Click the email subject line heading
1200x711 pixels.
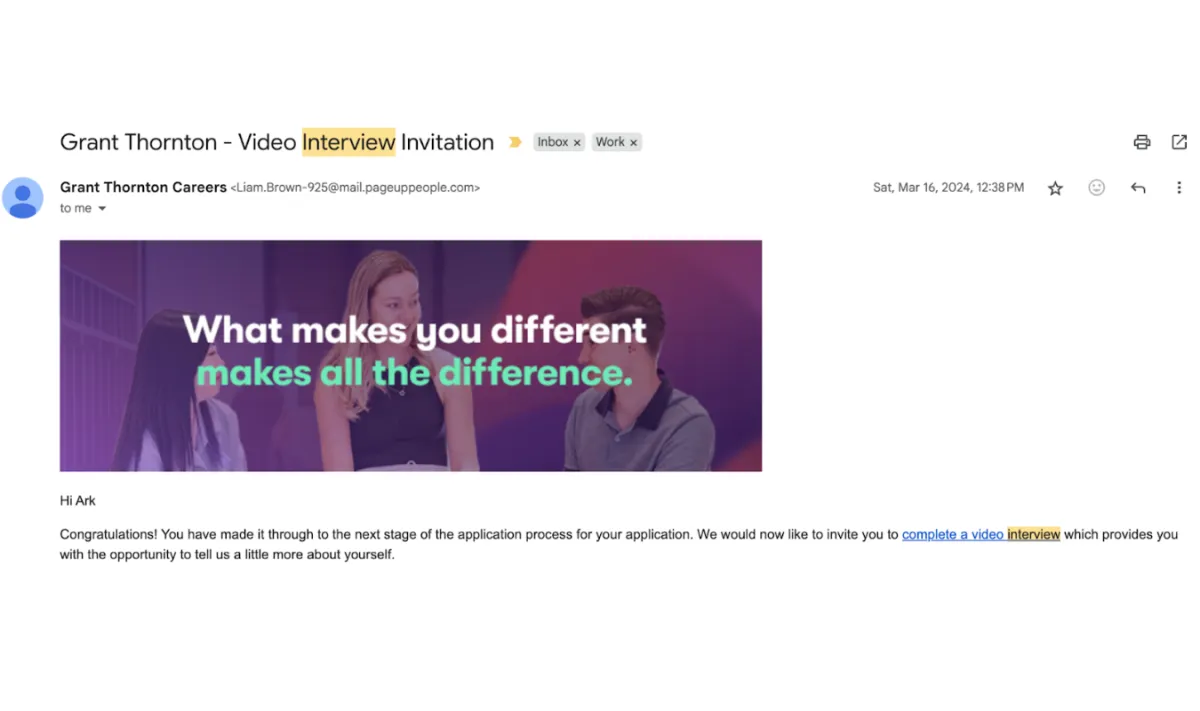(x=277, y=142)
